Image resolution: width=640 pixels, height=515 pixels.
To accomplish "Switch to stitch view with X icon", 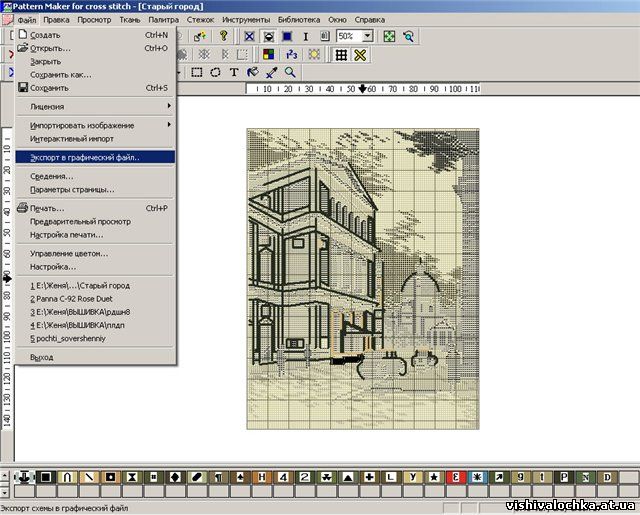I will (x=249, y=36).
